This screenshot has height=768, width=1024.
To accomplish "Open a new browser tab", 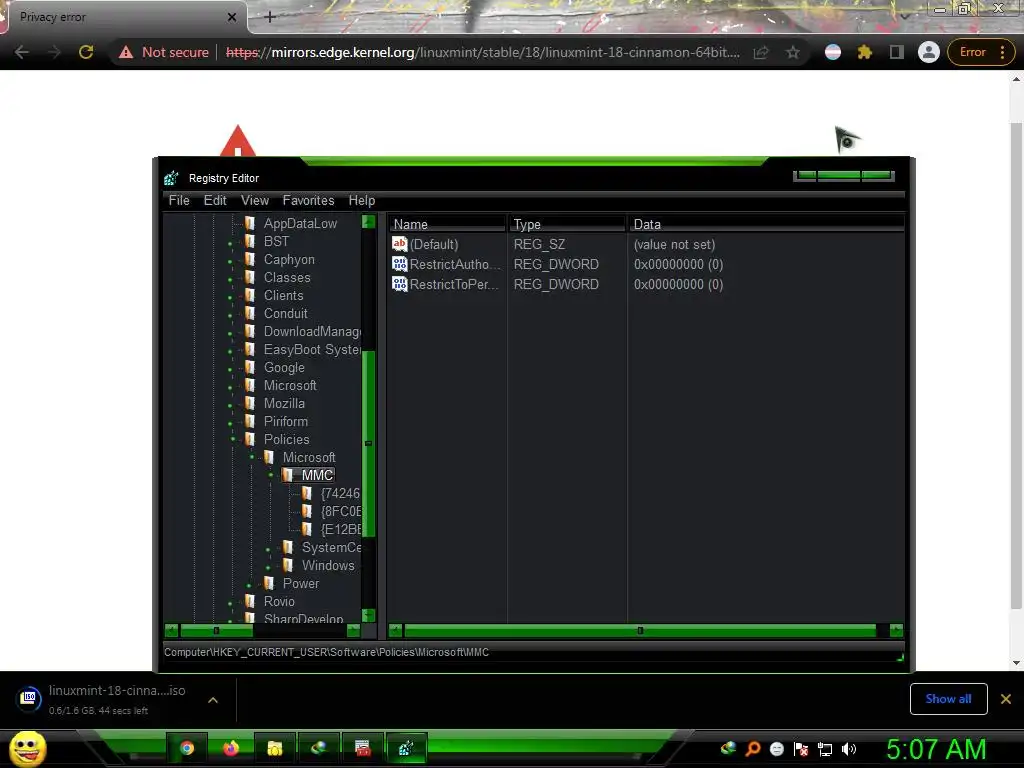I will (270, 17).
